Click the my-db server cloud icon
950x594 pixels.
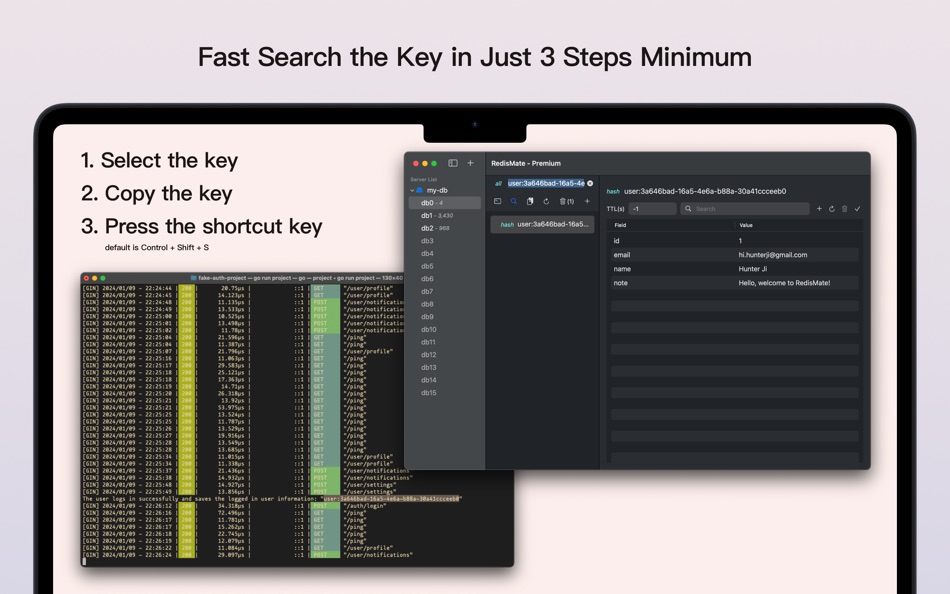point(419,190)
